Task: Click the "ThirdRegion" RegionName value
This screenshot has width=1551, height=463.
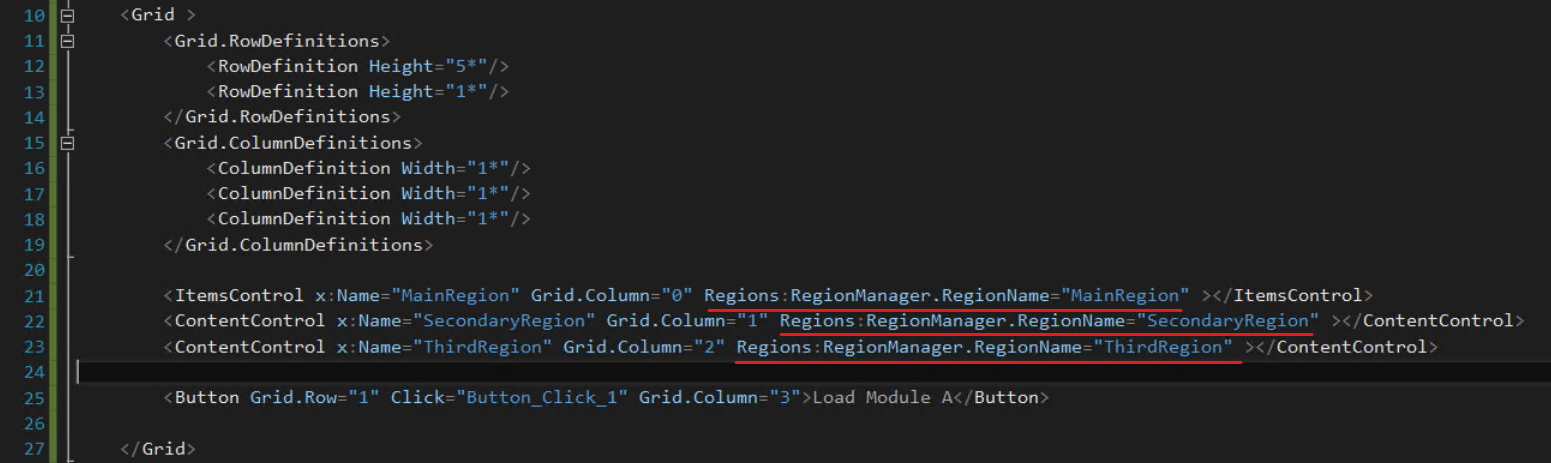Action: 1163,347
